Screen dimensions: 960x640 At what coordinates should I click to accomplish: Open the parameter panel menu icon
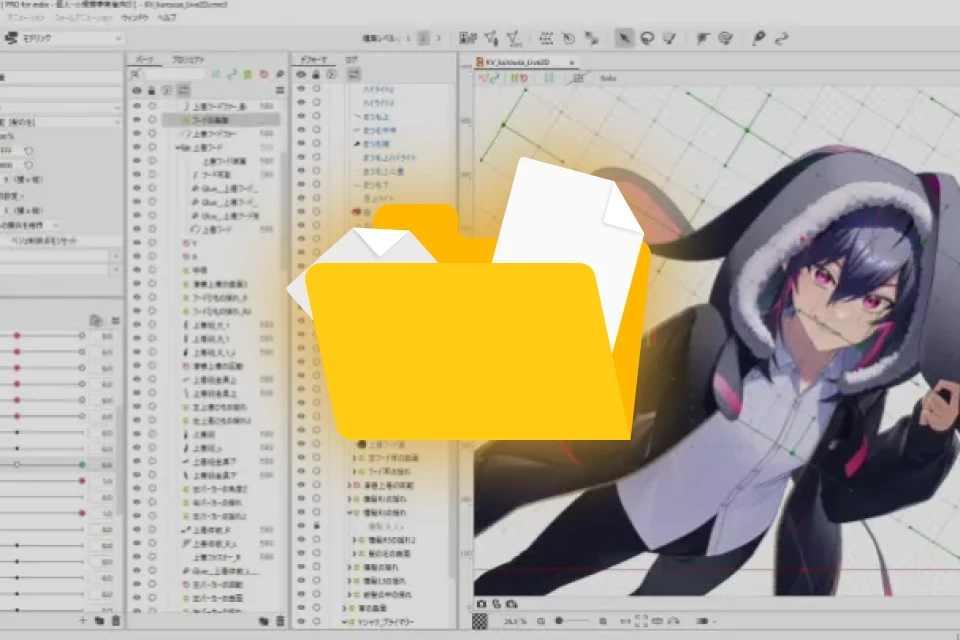point(115,320)
